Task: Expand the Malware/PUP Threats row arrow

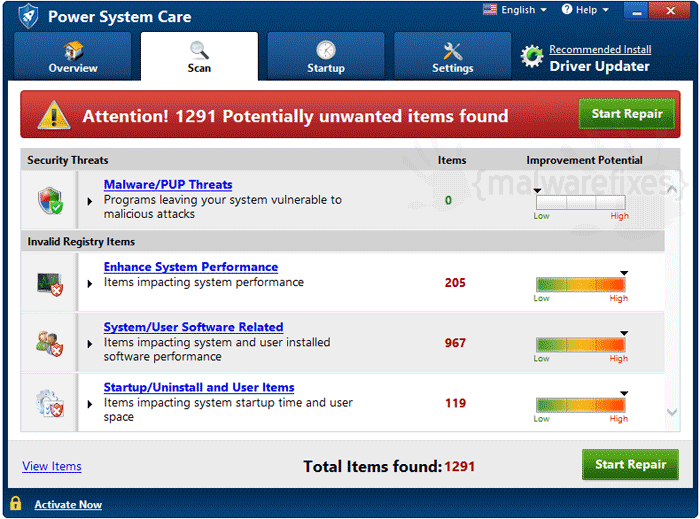Action: tap(90, 201)
